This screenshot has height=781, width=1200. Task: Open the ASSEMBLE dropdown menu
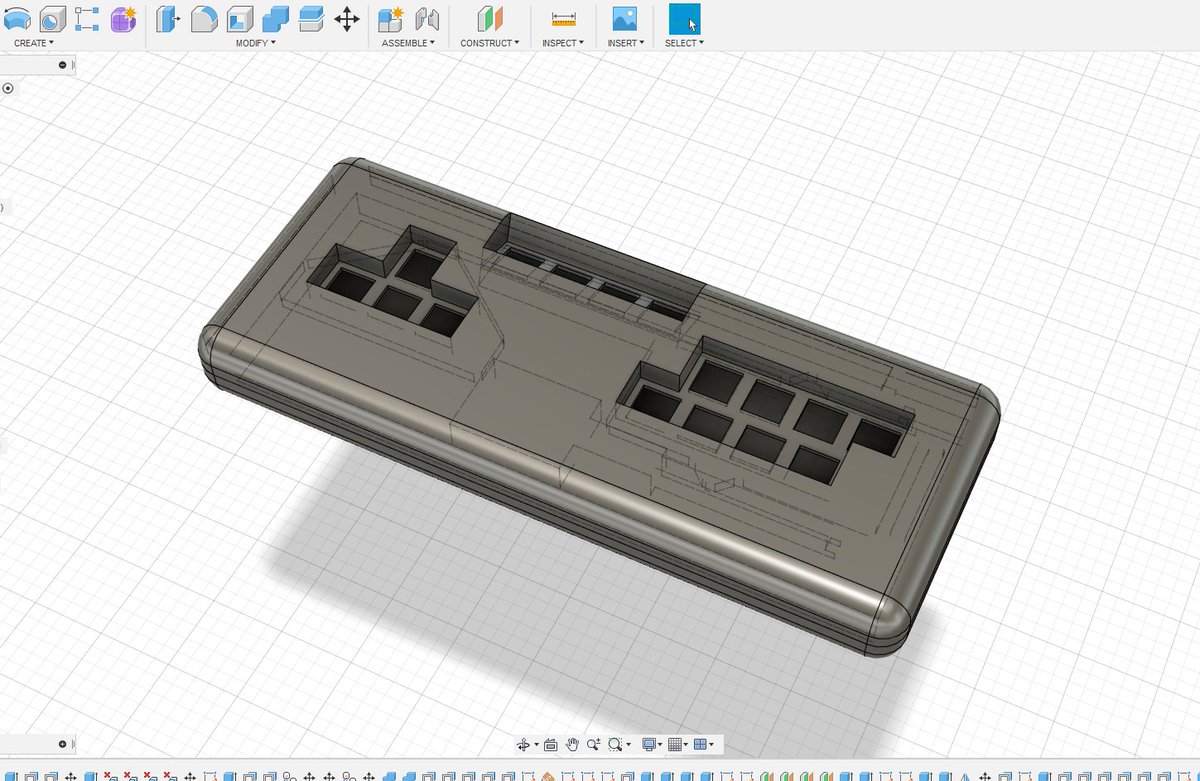[408, 43]
